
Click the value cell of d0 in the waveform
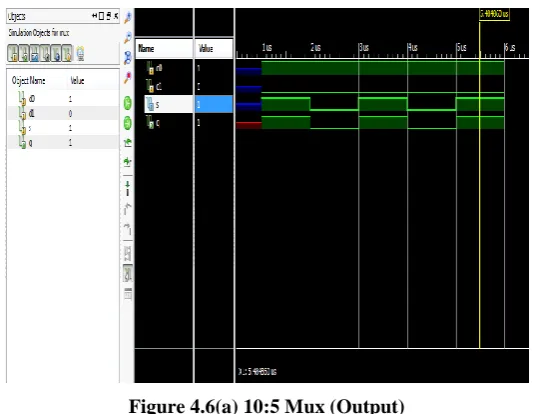click(214, 68)
